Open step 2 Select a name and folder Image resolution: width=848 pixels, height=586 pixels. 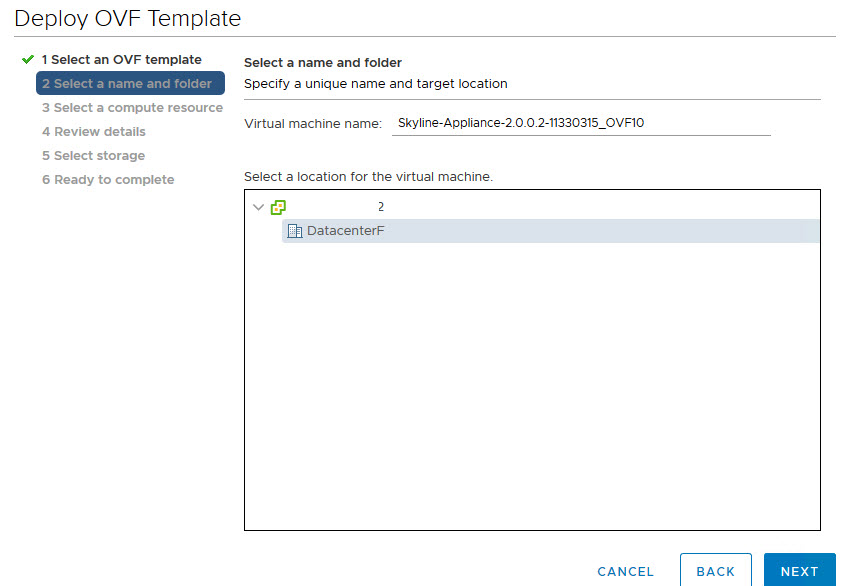click(127, 84)
